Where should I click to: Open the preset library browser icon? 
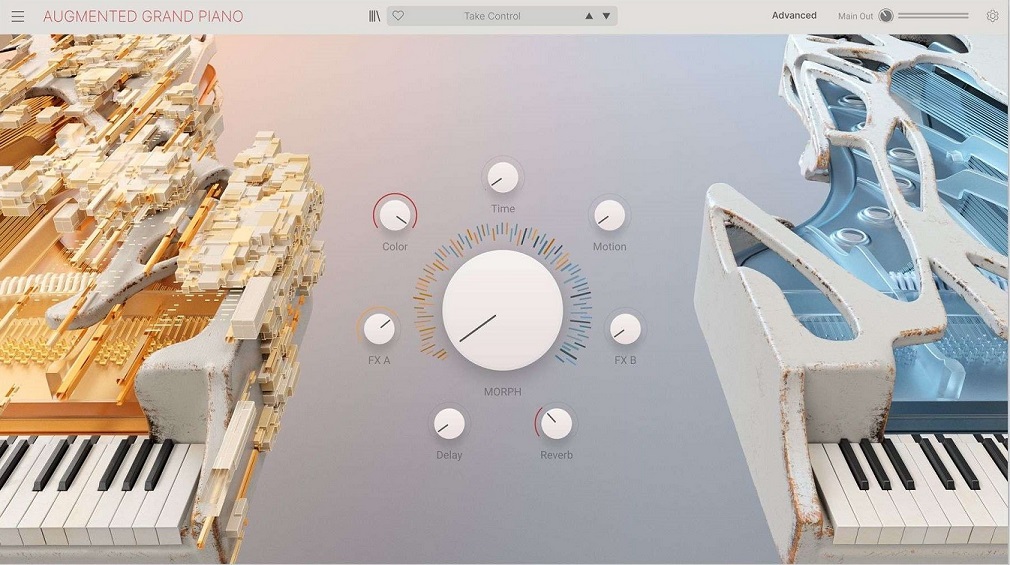point(374,16)
